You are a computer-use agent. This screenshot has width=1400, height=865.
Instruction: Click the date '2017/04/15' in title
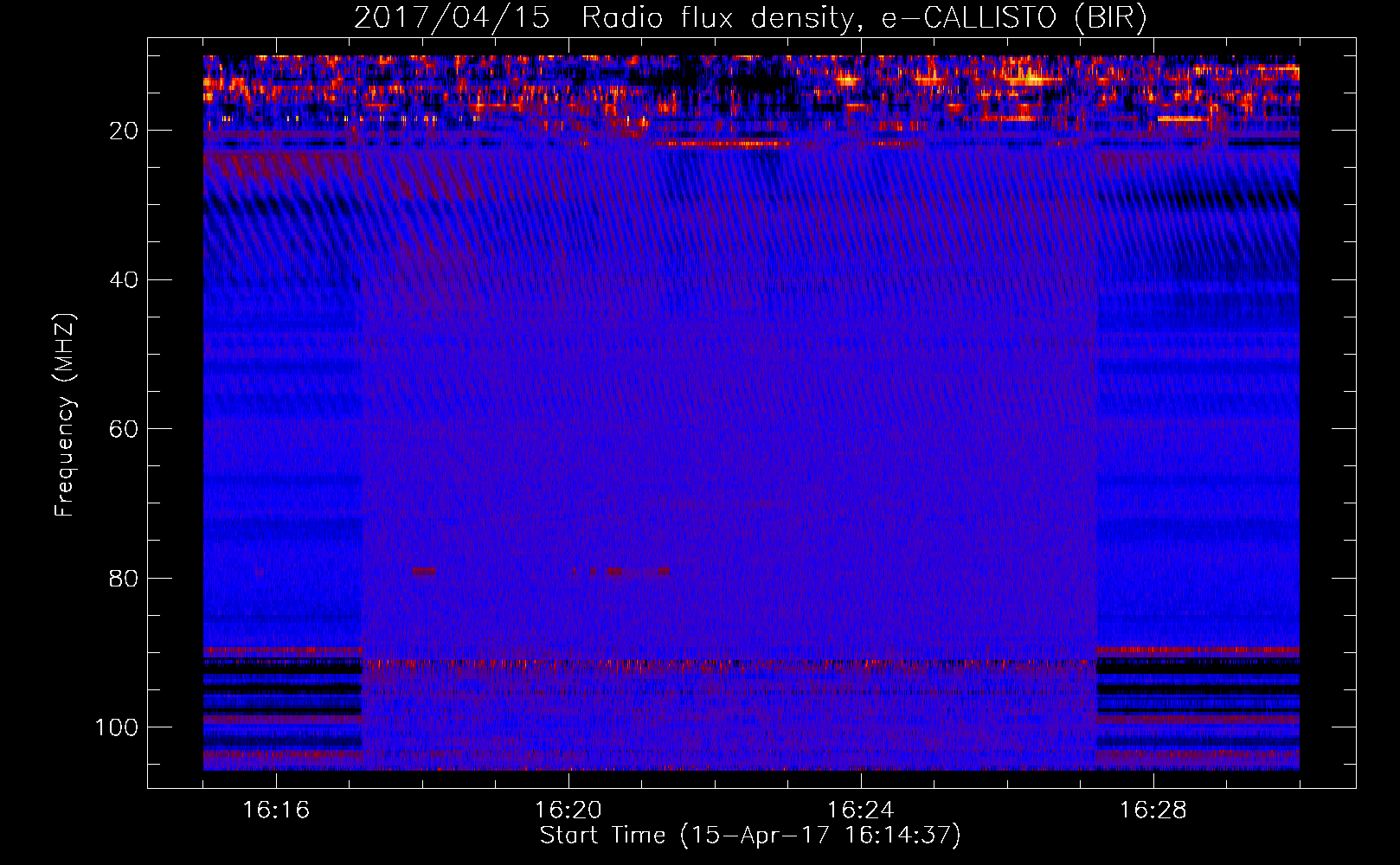[452, 19]
